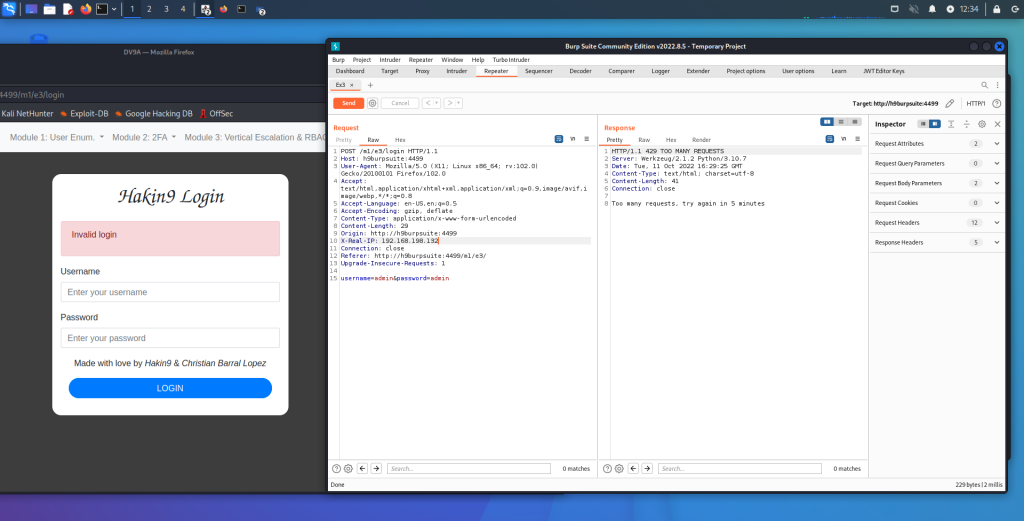
Task: Go to next response search match
Action: (x=647, y=468)
